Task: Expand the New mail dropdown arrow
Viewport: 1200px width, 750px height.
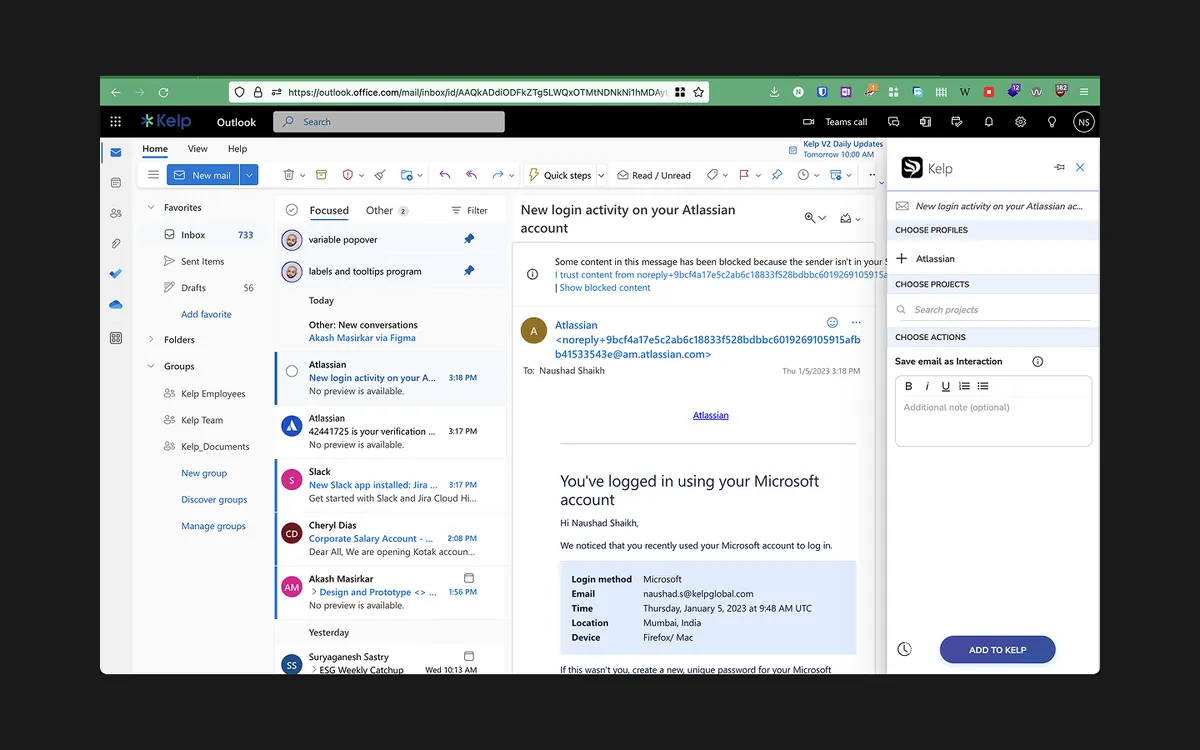Action: point(249,175)
